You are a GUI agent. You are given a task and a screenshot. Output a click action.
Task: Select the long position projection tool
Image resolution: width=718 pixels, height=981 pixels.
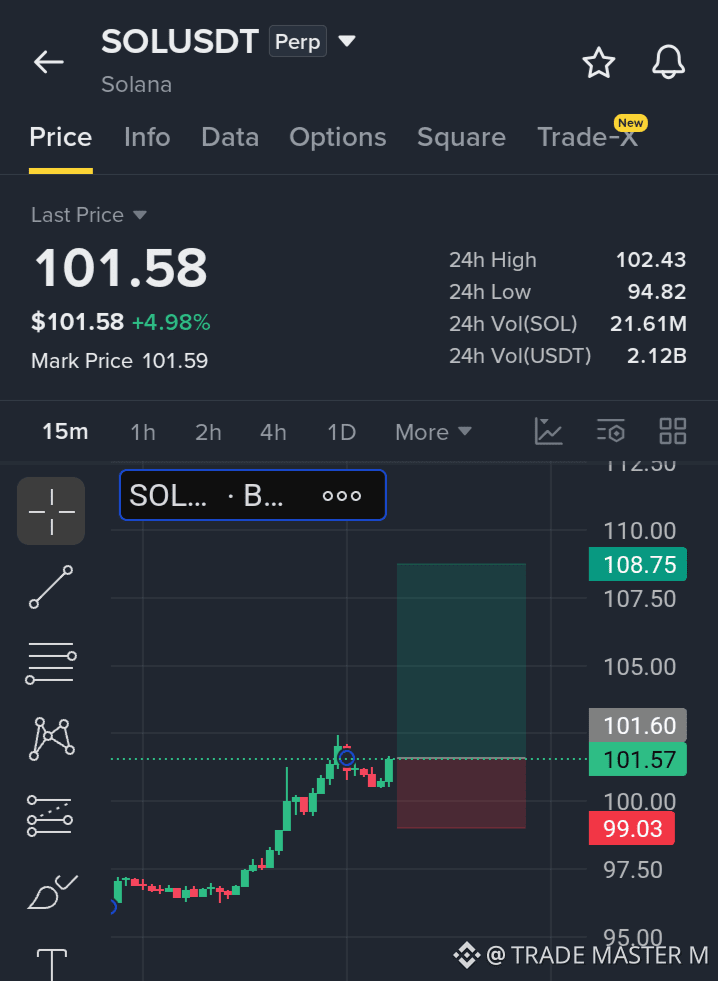(x=50, y=815)
